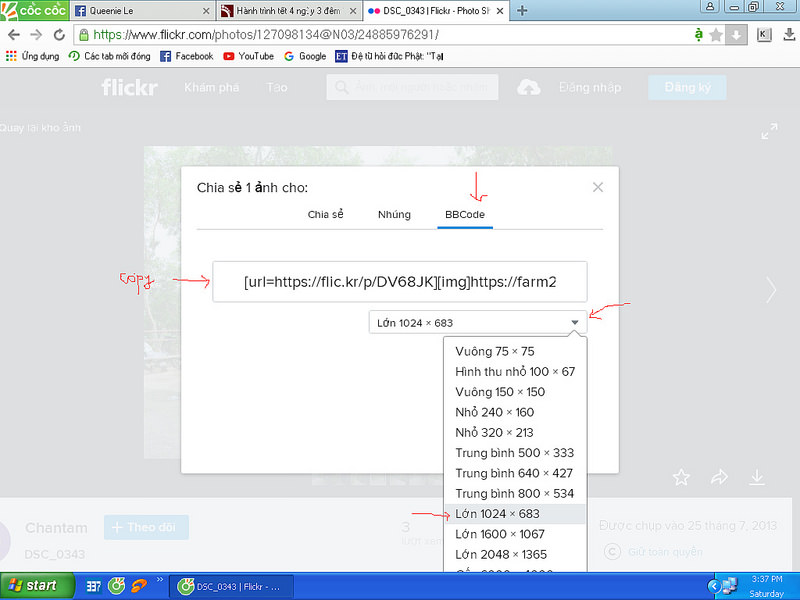Click Giữ toàn quyền license link
The width and height of the screenshot is (800, 600).
(665, 552)
